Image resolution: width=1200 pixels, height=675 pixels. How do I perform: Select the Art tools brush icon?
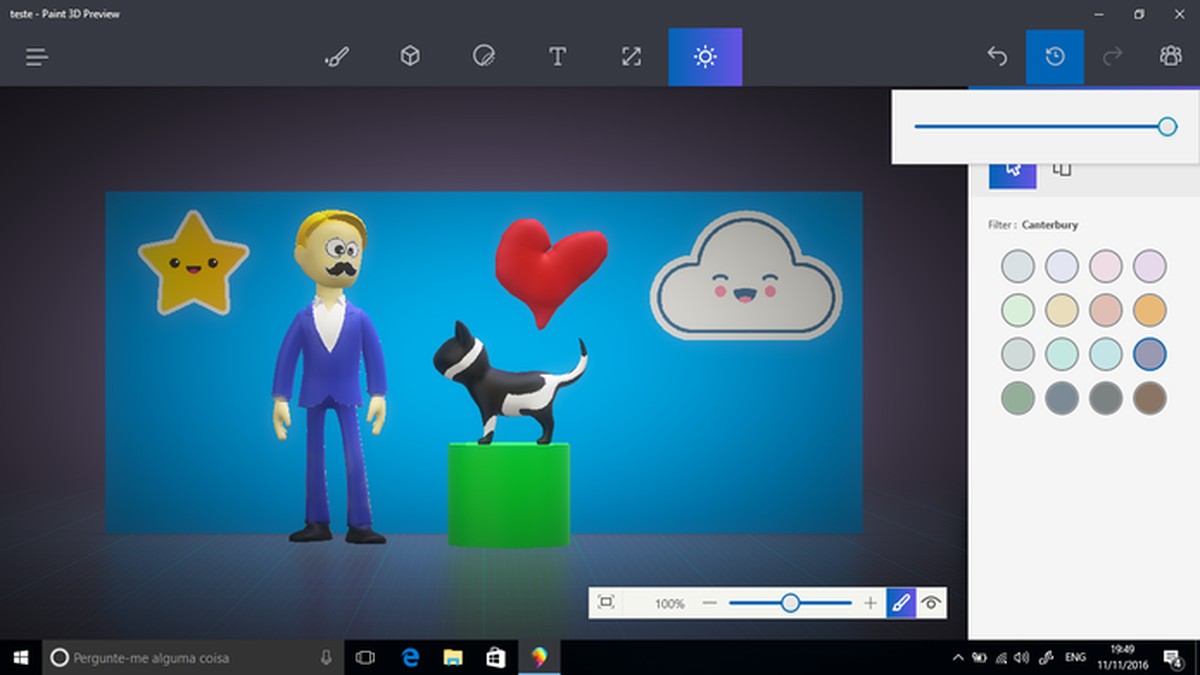point(337,57)
